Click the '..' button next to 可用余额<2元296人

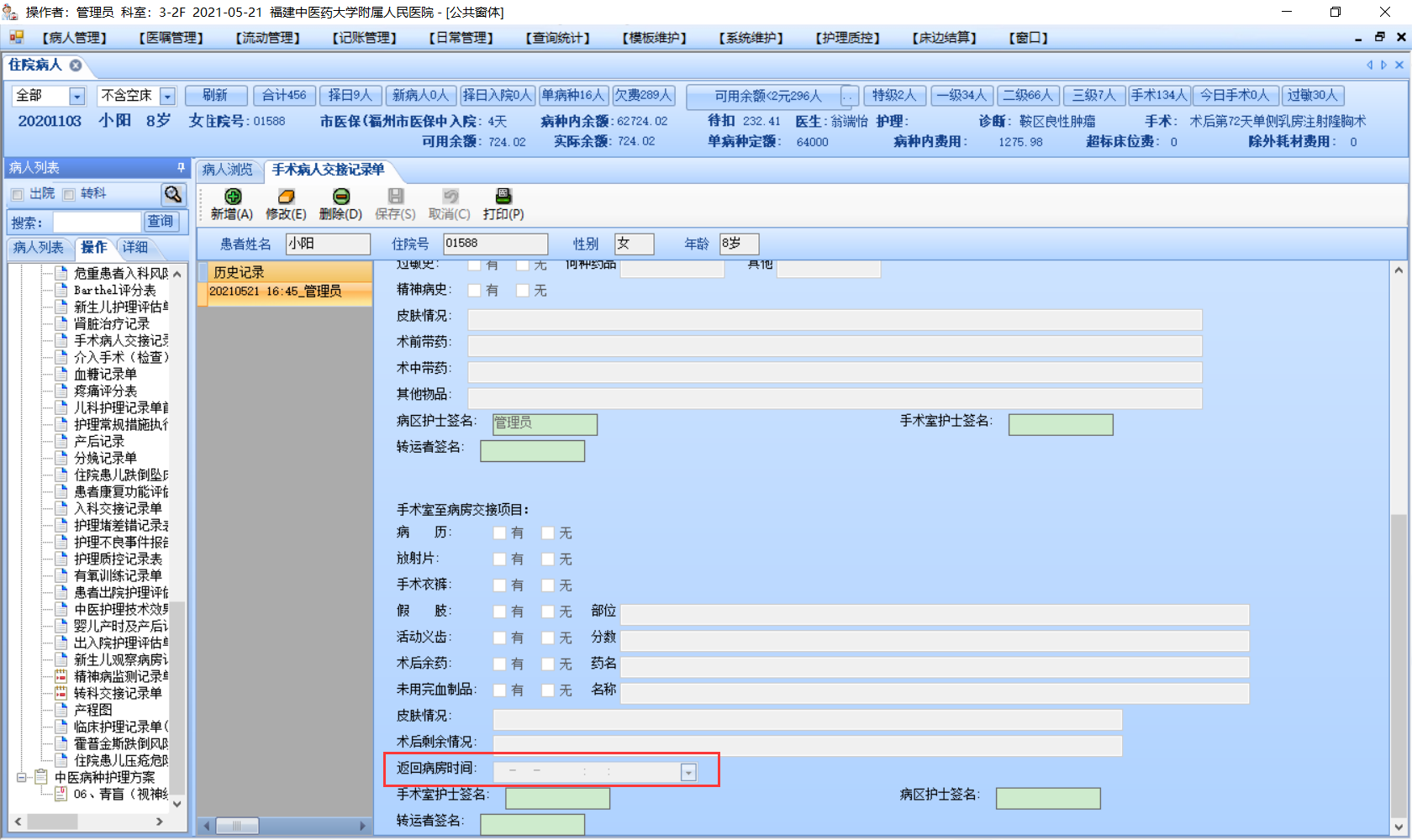click(x=850, y=97)
